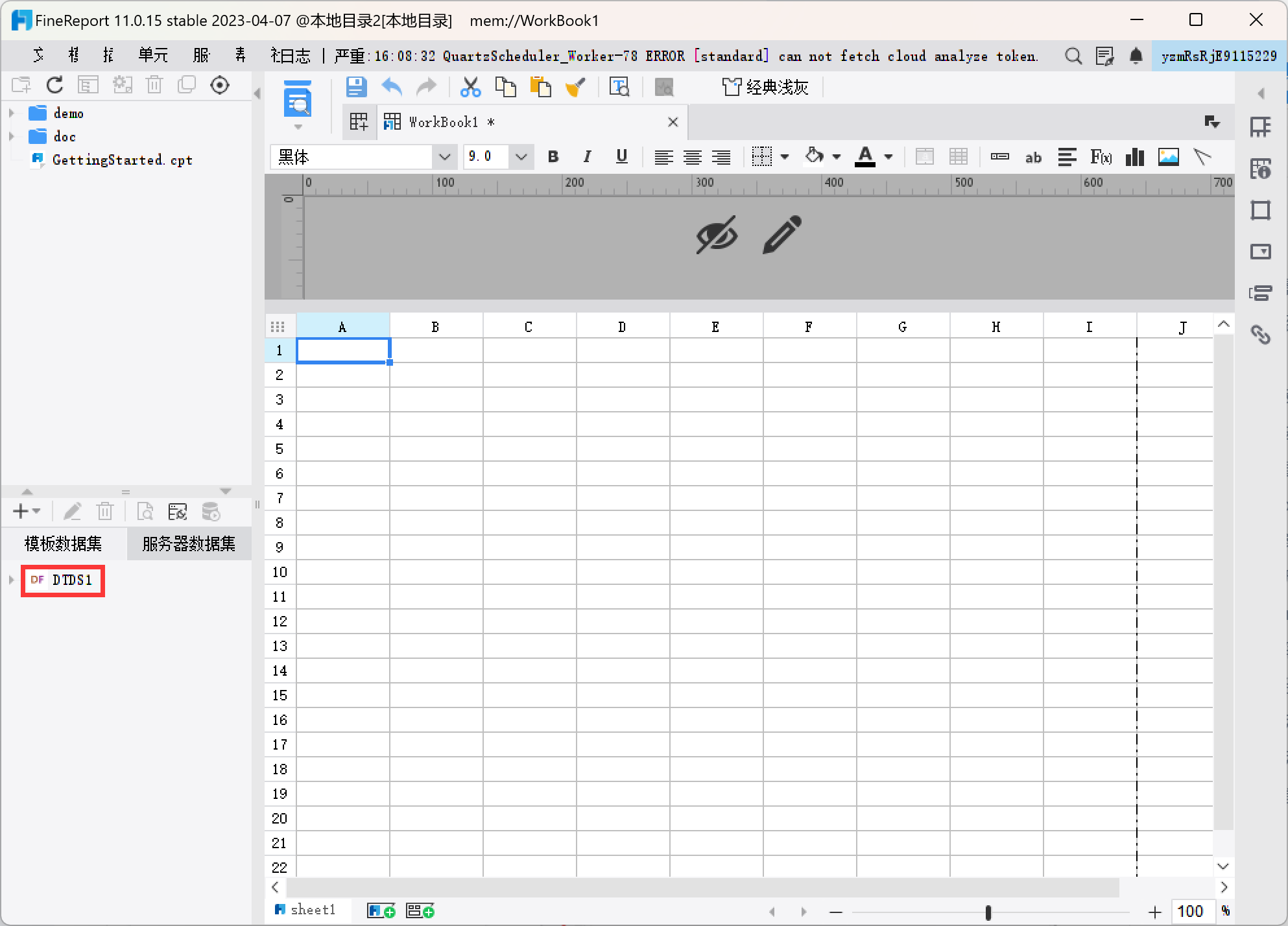Expand the demo folder tree node
The height and width of the screenshot is (926, 1288).
[11, 113]
